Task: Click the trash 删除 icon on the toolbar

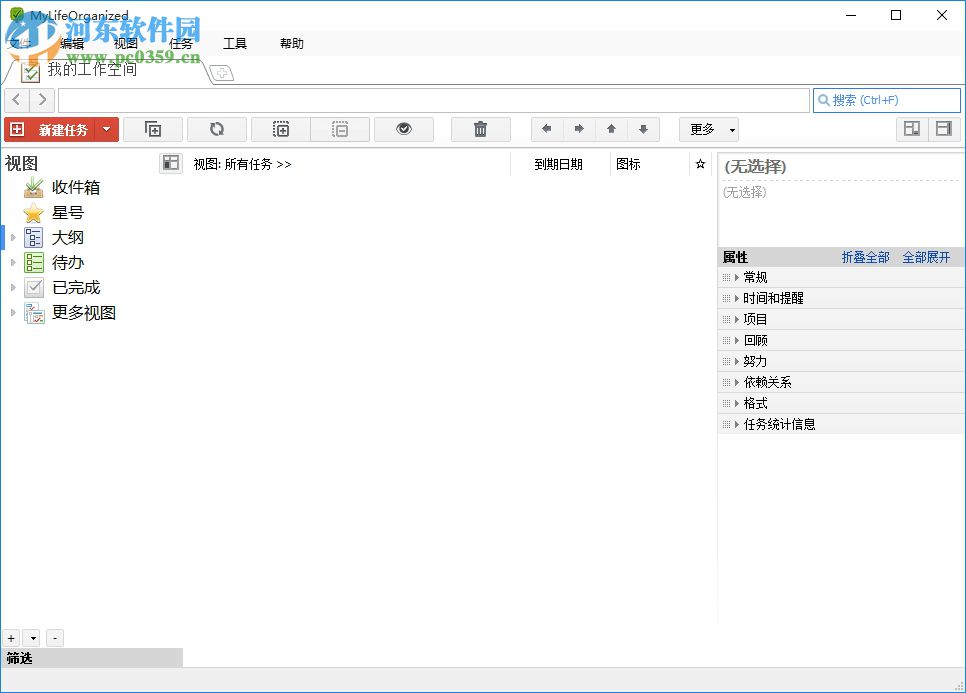Action: click(x=480, y=129)
